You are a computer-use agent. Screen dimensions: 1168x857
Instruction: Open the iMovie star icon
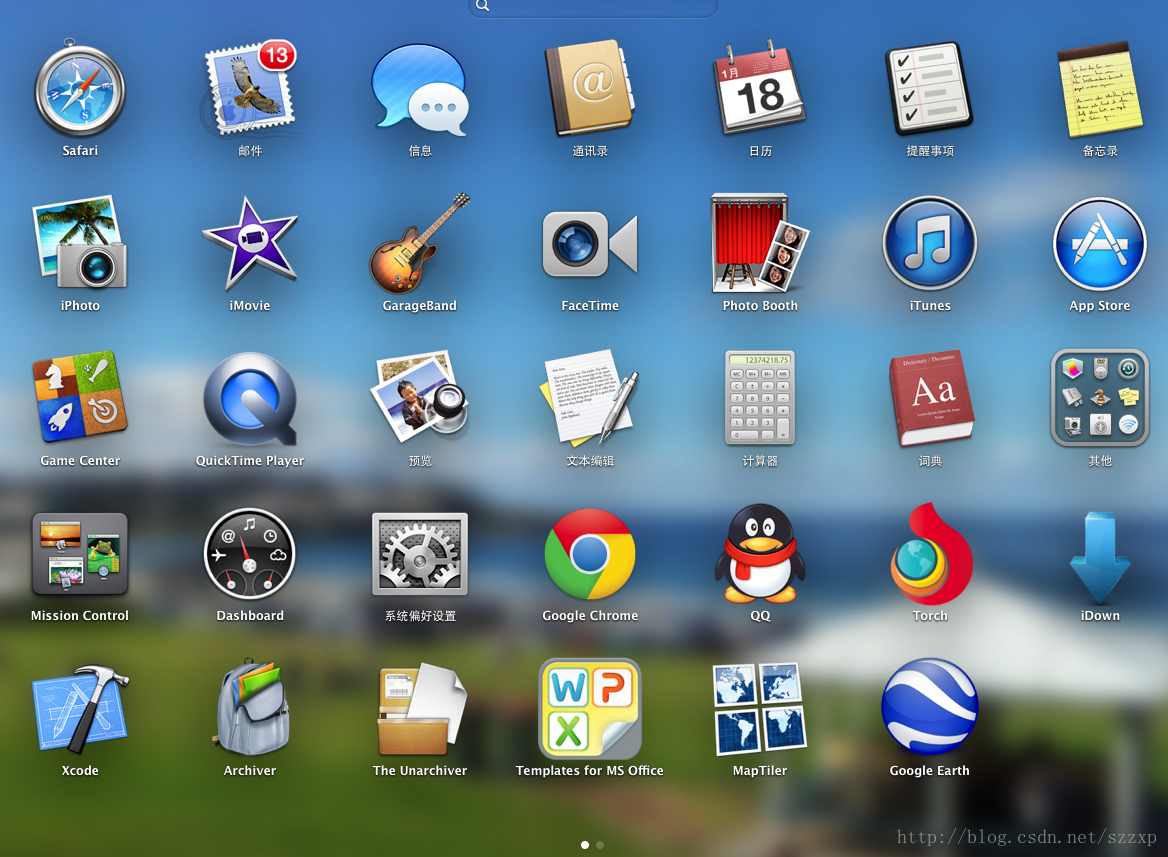tap(250, 243)
